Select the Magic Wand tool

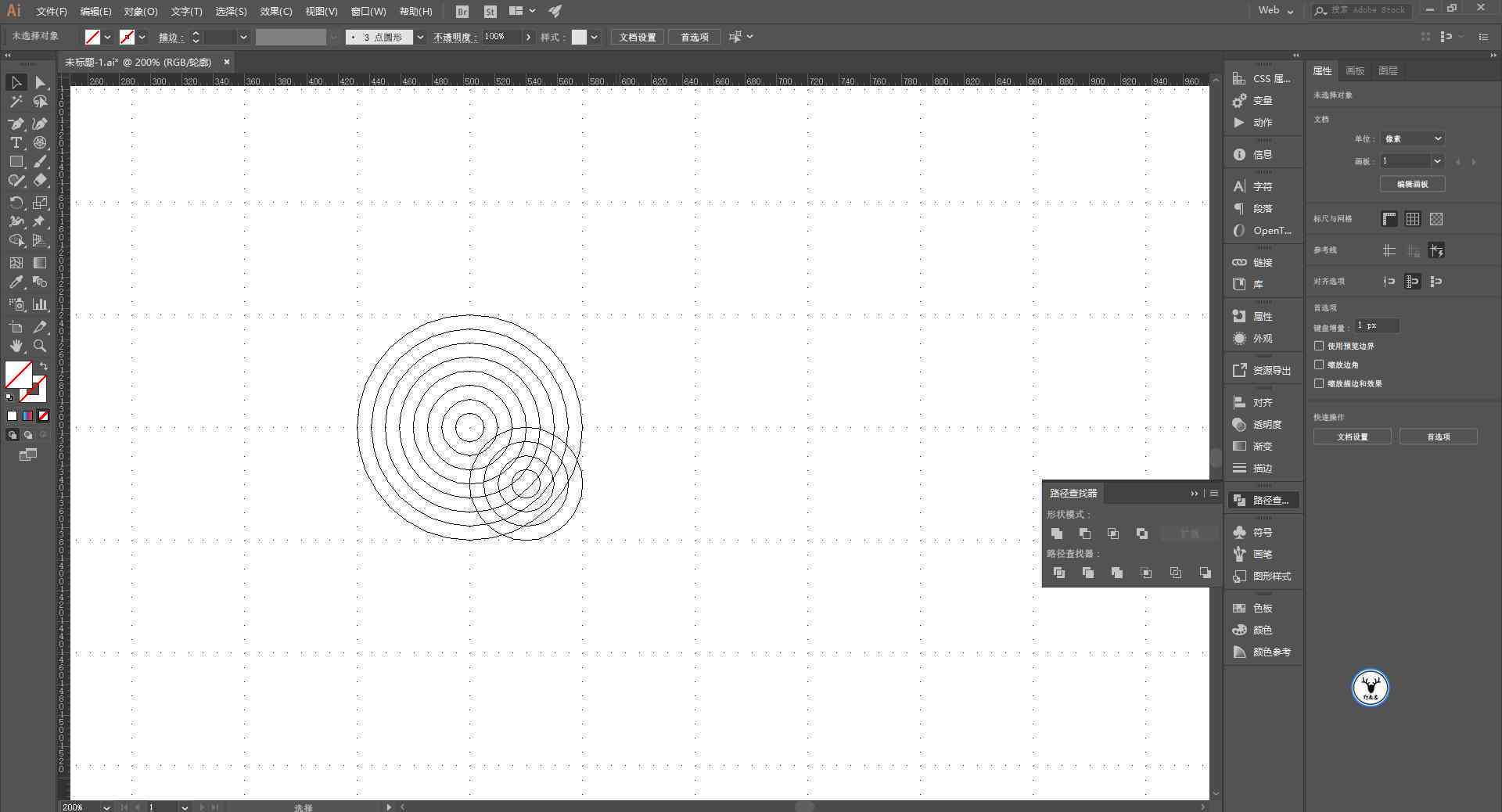[x=16, y=102]
